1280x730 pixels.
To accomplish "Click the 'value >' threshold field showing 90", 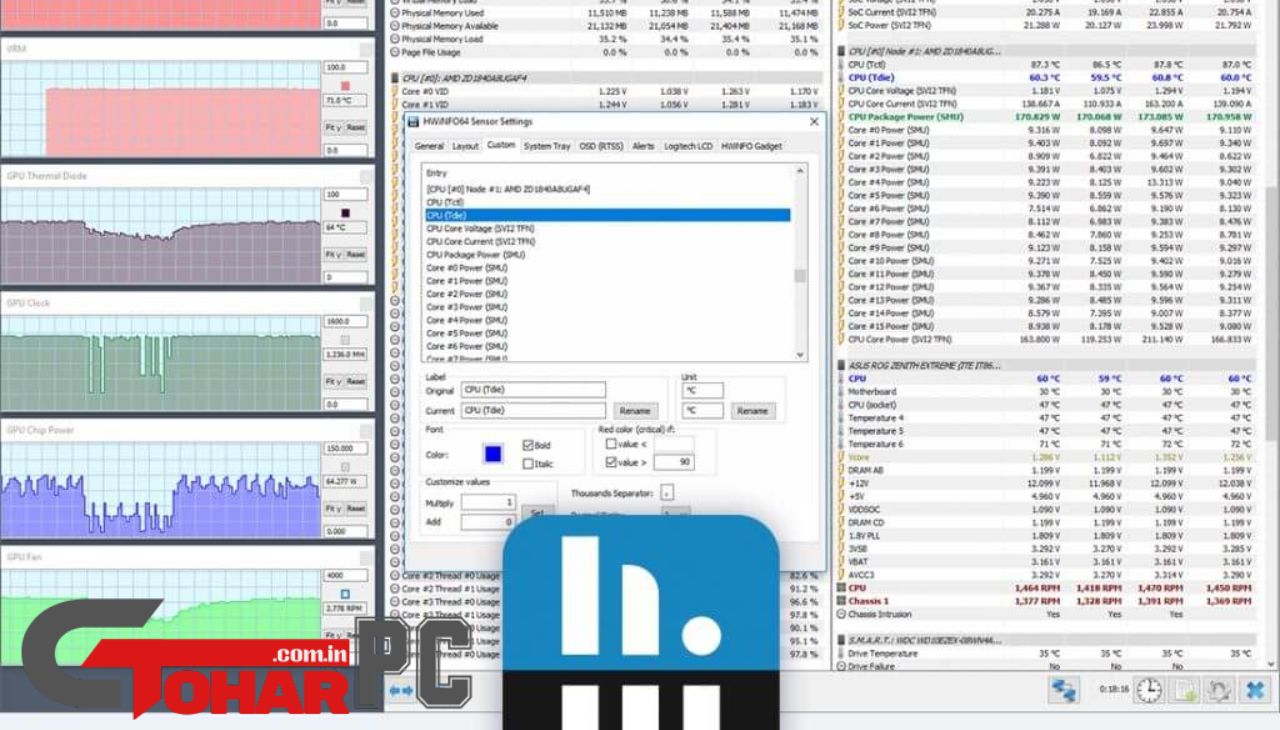I will coord(674,462).
